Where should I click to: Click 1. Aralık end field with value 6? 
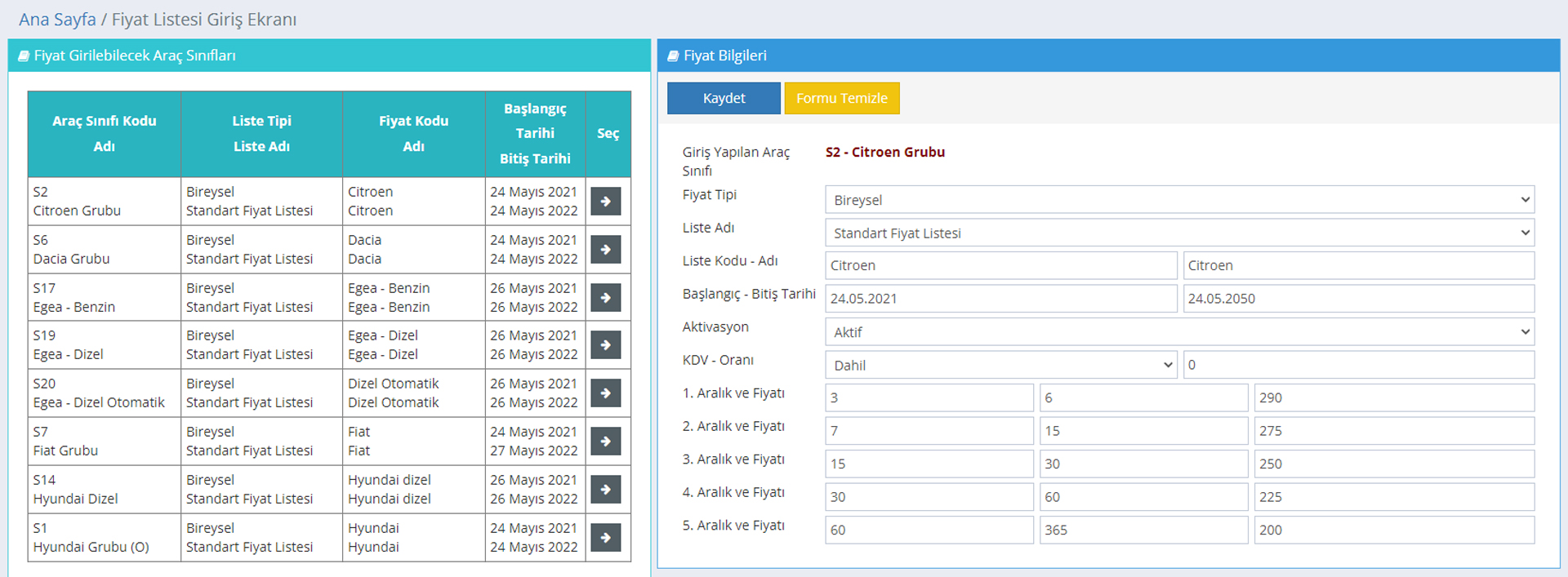pos(1143,397)
